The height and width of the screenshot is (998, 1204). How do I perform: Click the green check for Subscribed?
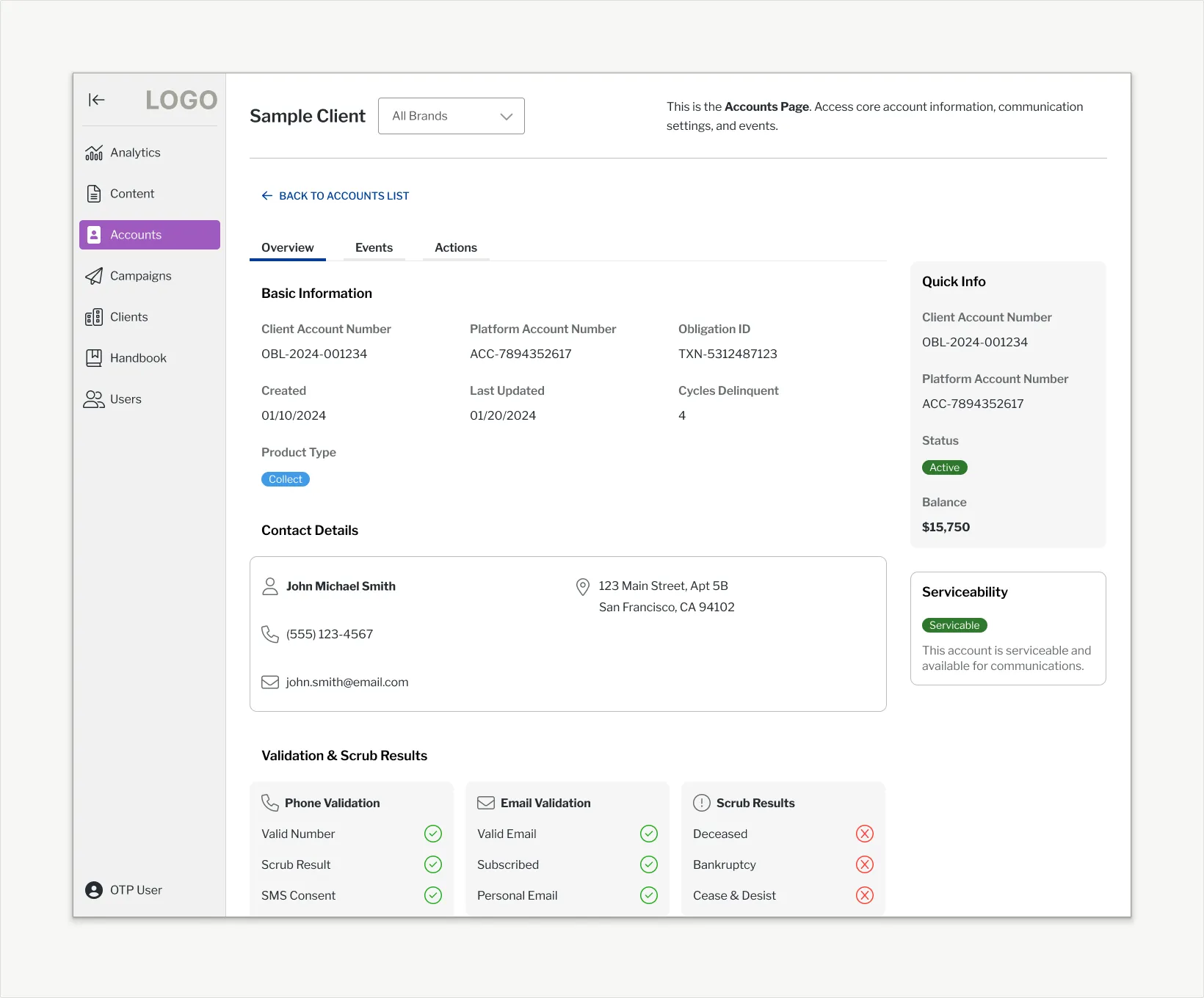click(x=649, y=864)
